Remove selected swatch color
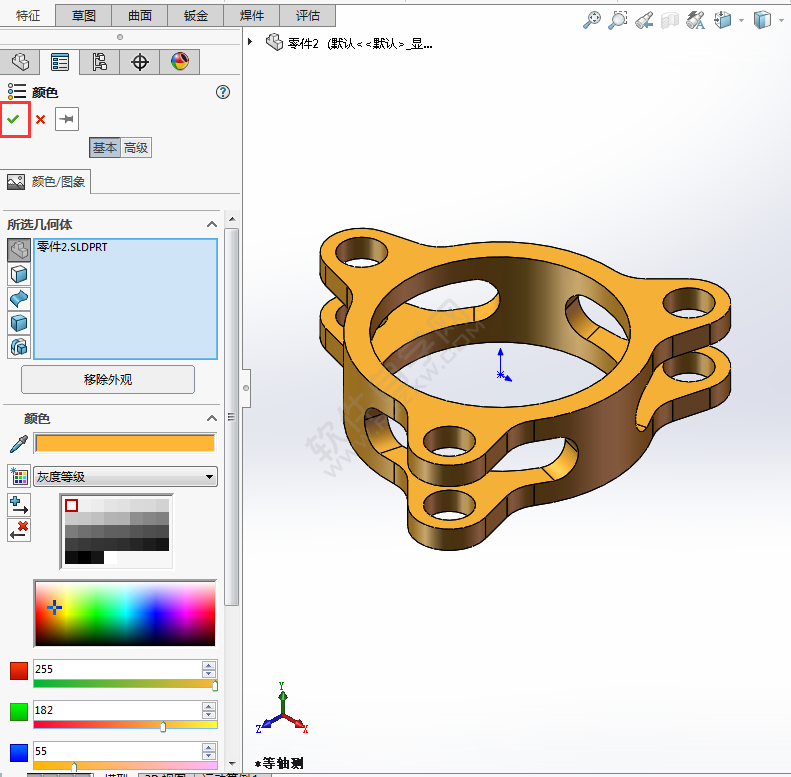 (x=19, y=530)
